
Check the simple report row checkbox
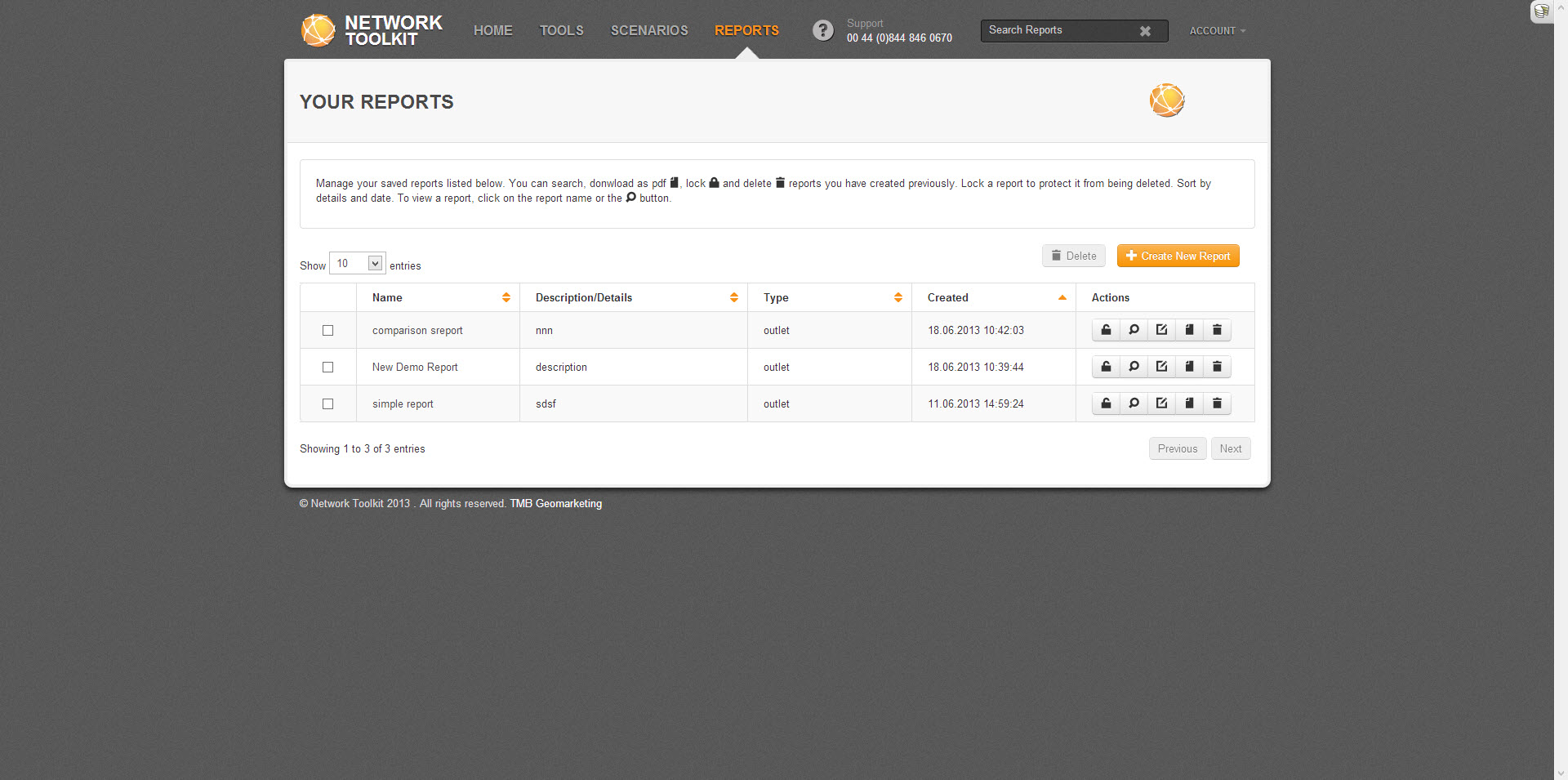[x=327, y=404]
